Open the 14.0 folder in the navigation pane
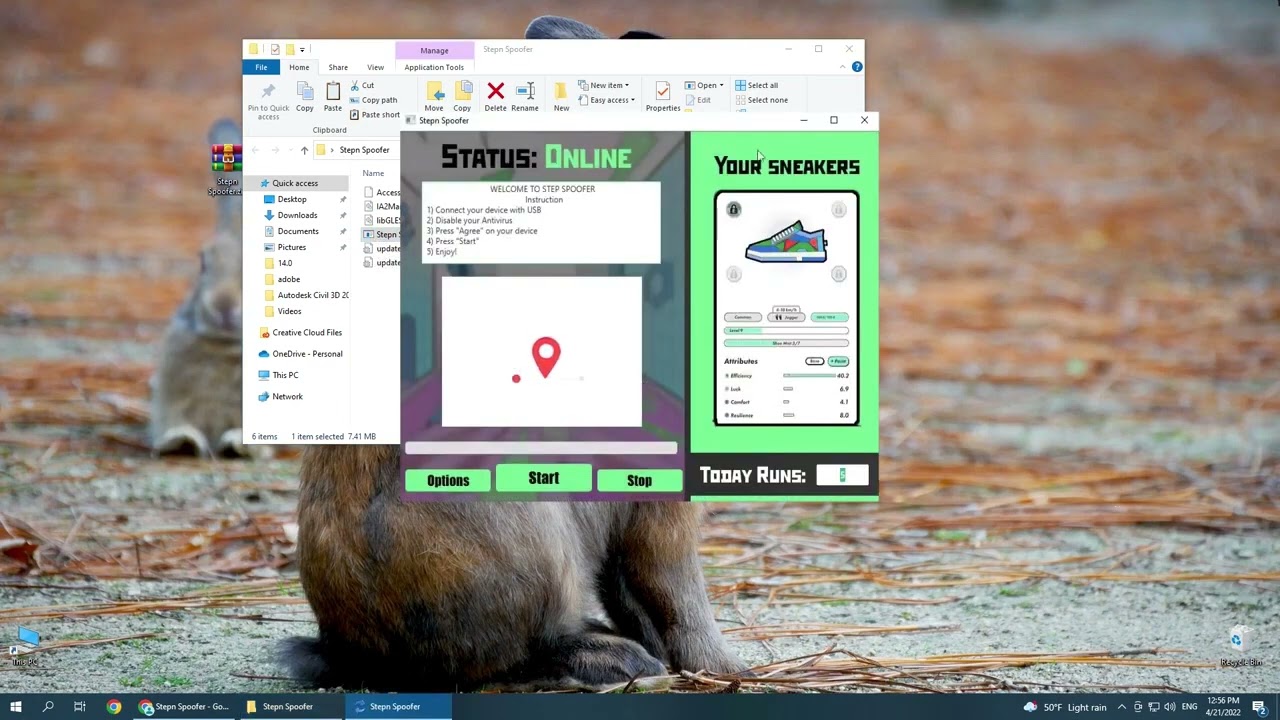The height and width of the screenshot is (720, 1280). 285,263
